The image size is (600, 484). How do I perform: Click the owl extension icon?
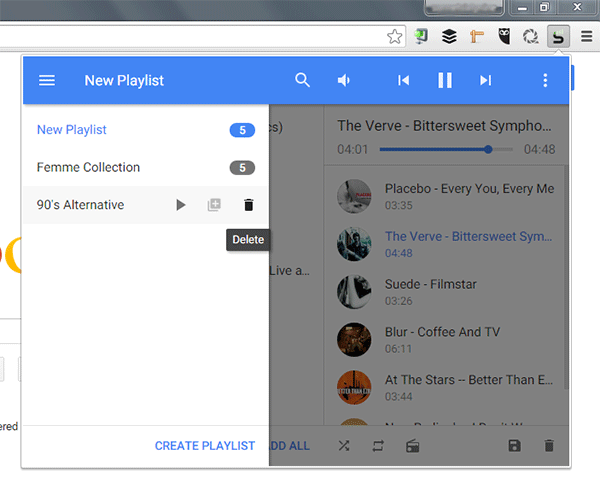point(504,37)
